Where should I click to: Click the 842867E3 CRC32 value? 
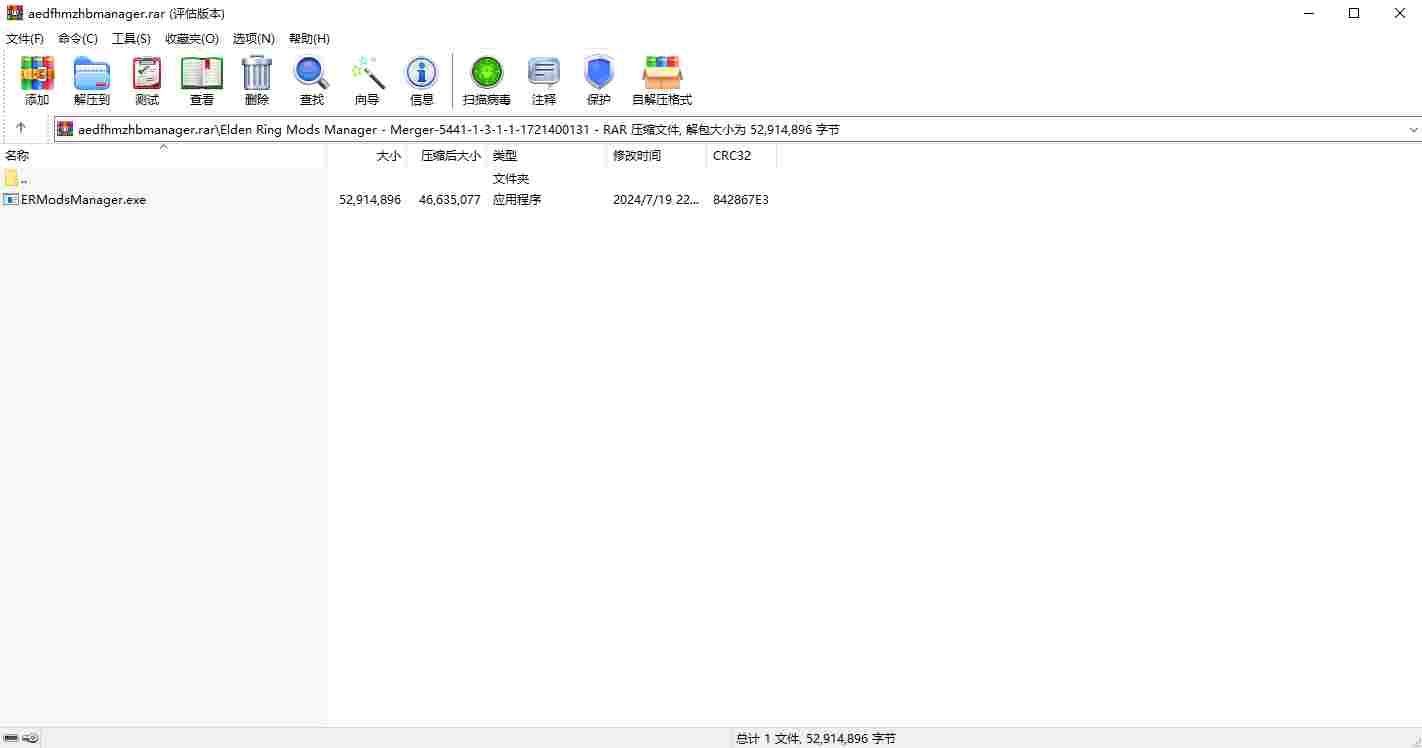coord(741,199)
